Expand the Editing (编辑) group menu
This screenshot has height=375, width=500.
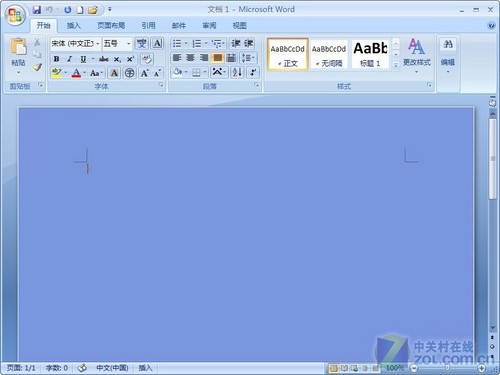pyautogui.click(x=448, y=55)
